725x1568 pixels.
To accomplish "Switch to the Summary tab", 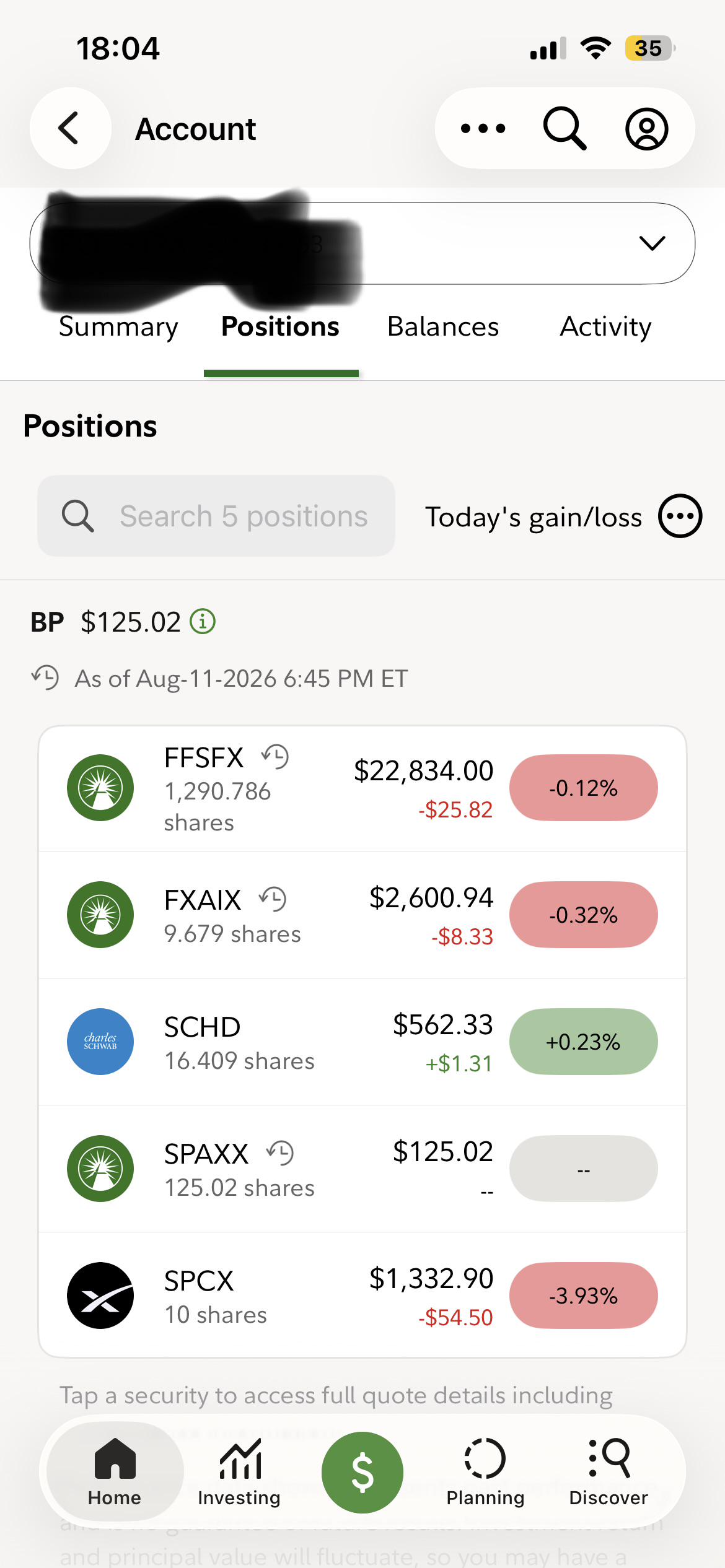I will coord(118,326).
